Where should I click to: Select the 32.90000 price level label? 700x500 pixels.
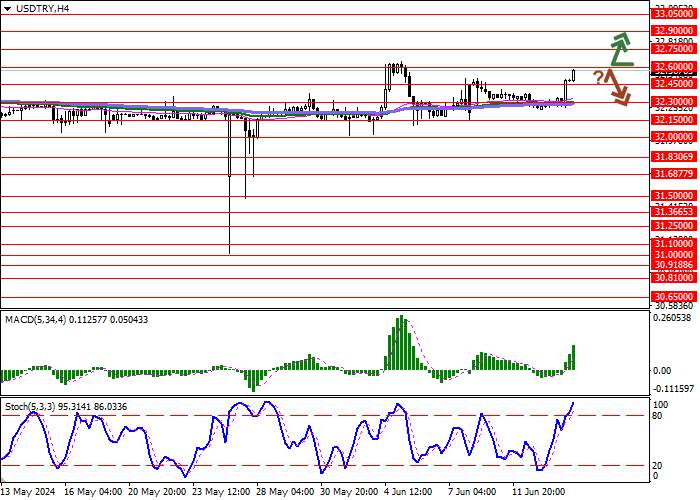[x=674, y=31]
